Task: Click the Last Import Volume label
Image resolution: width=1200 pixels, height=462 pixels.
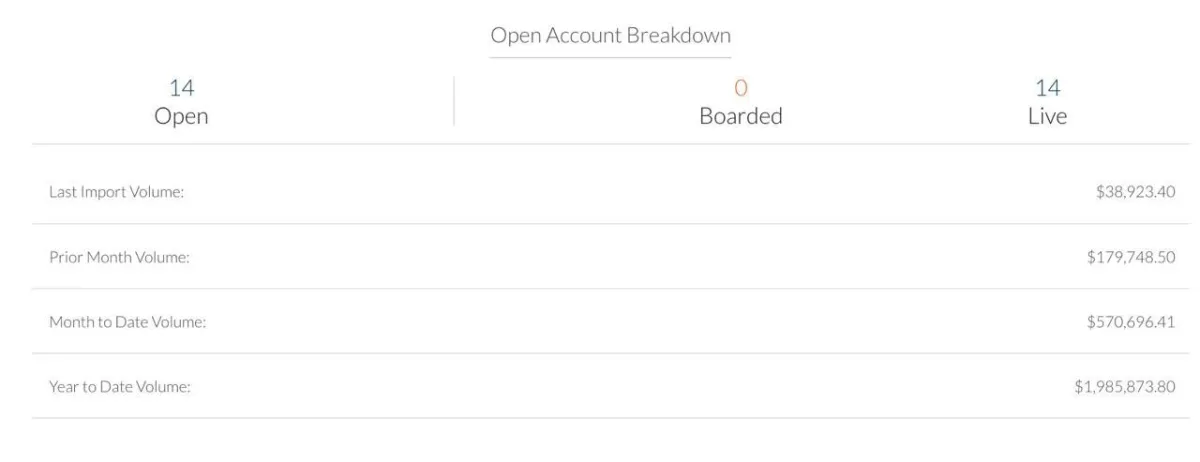Action: [x=117, y=192]
